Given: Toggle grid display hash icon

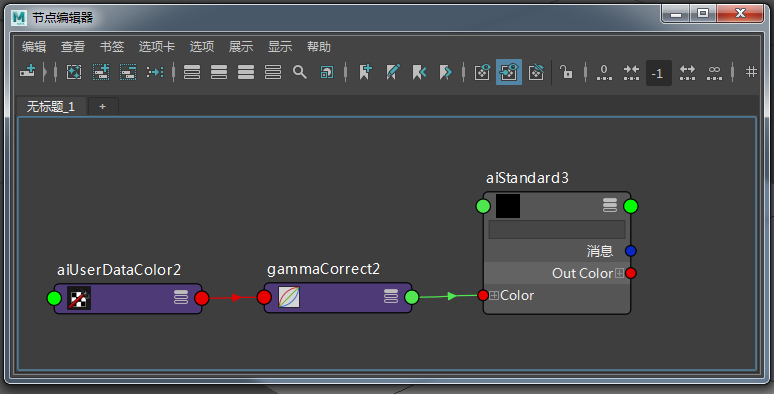Looking at the screenshot, I should pos(751,72).
